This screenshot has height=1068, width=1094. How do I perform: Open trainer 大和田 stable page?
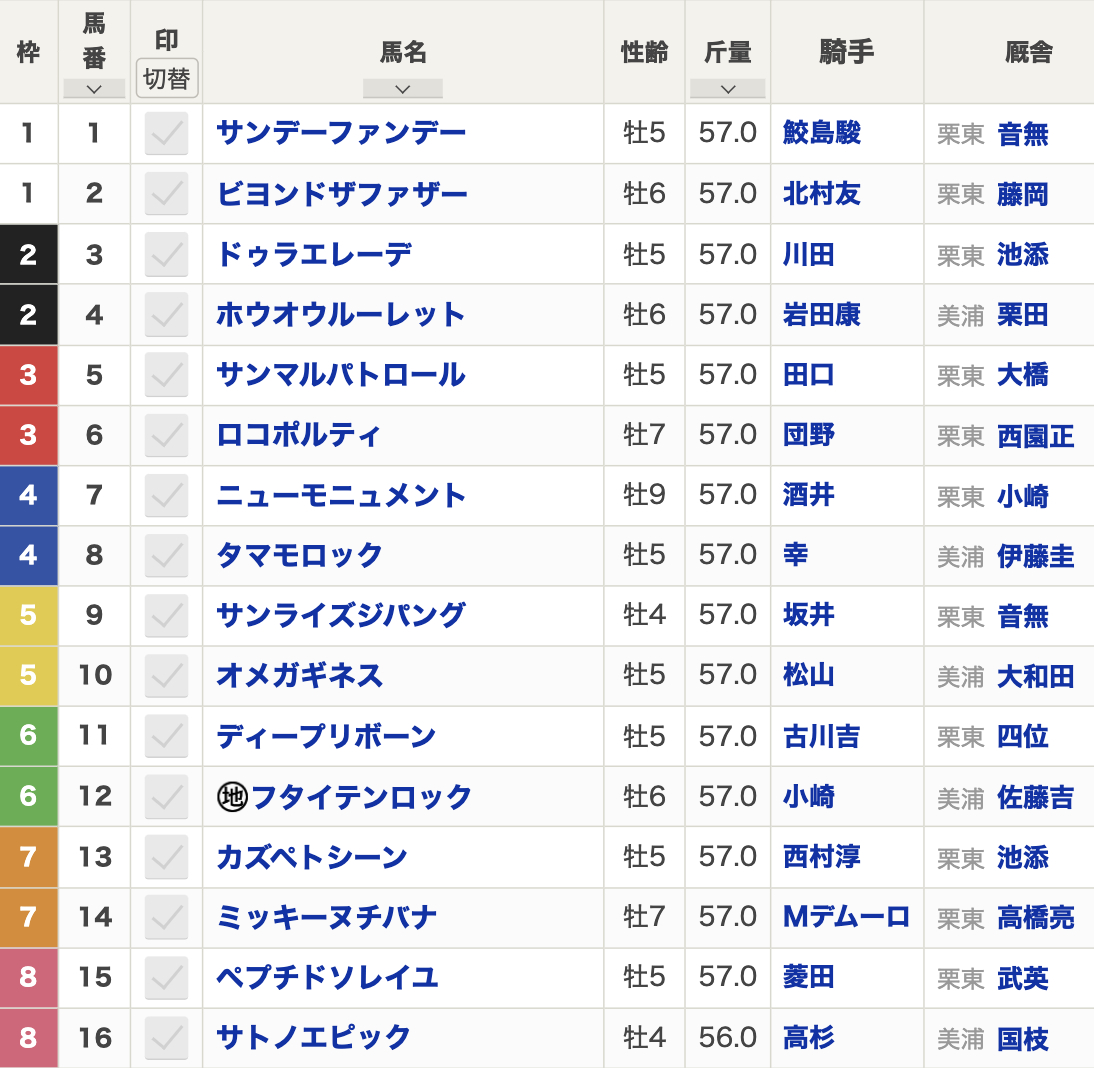1036,677
